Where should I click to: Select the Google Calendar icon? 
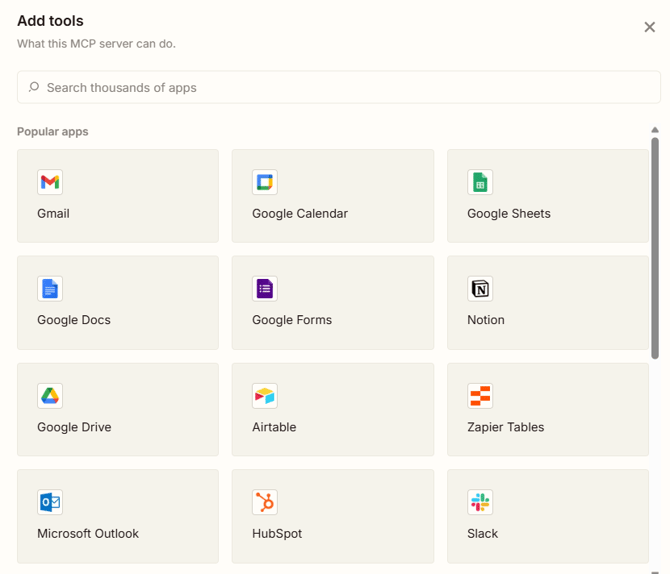(264, 182)
